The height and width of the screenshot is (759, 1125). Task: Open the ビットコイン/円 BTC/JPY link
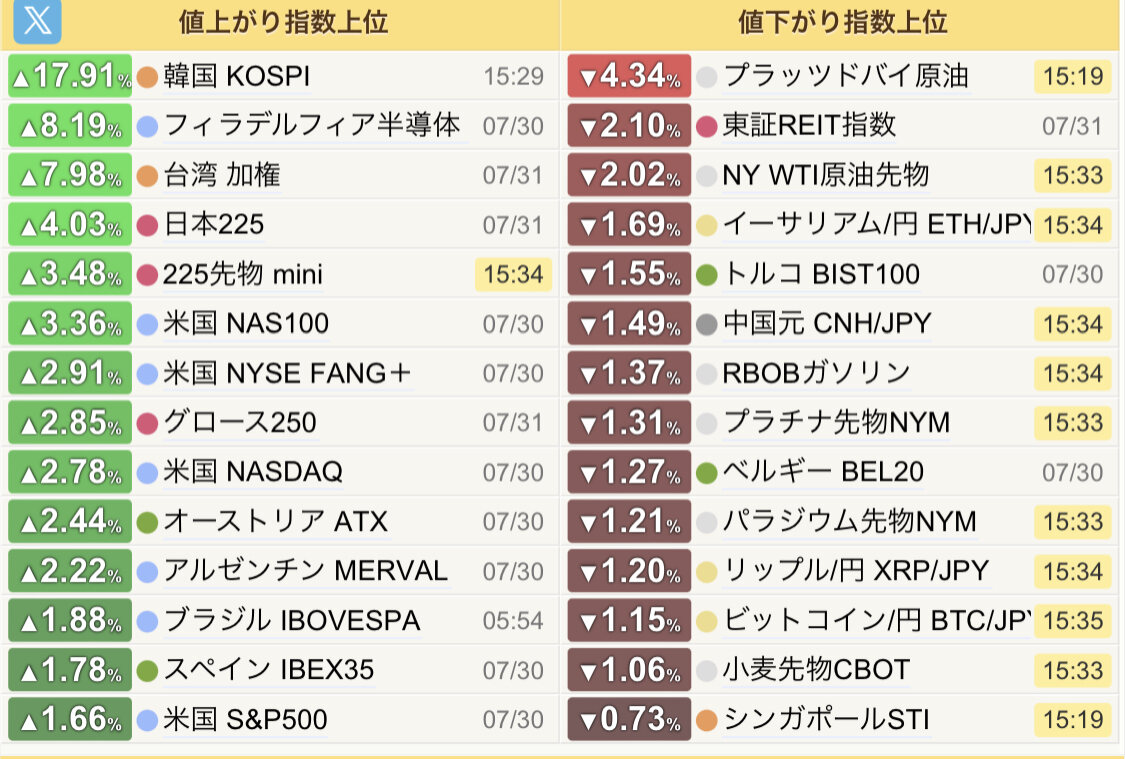[877, 621]
